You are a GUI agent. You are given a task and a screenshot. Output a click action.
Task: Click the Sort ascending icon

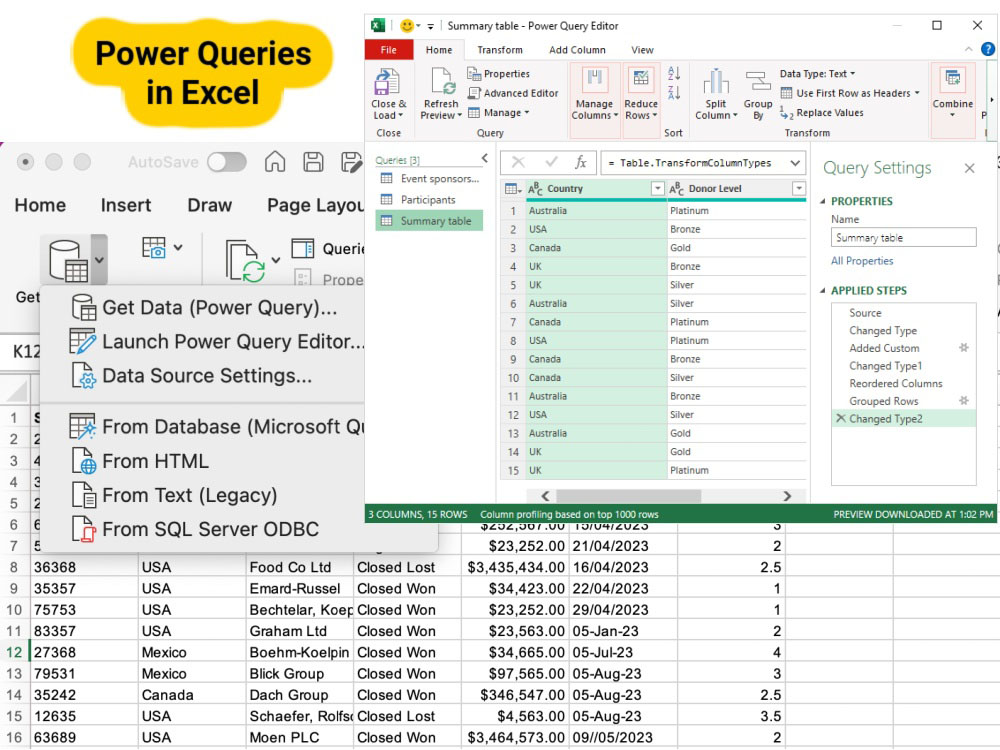[x=674, y=73]
